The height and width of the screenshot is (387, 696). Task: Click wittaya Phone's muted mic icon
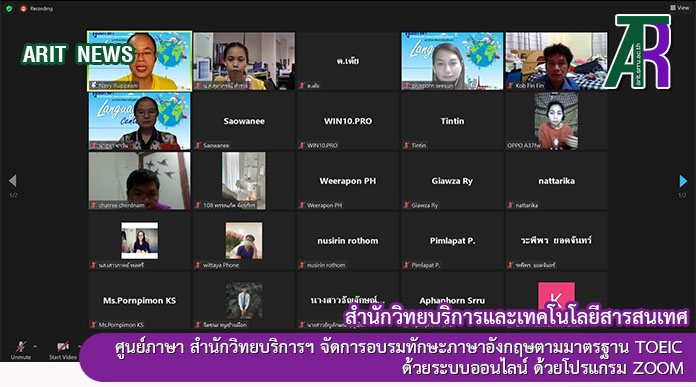click(x=198, y=265)
